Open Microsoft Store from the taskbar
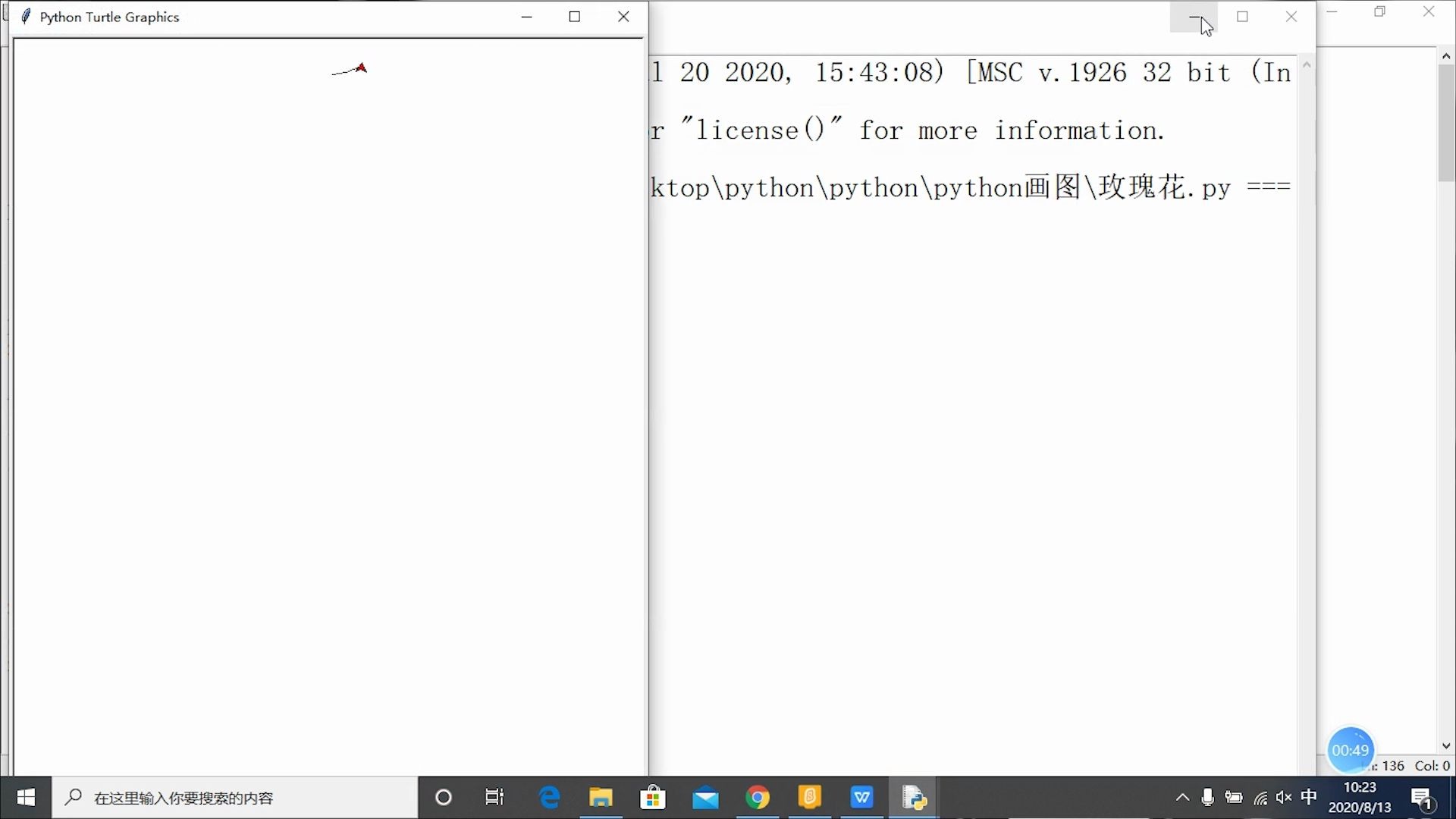 (653, 798)
